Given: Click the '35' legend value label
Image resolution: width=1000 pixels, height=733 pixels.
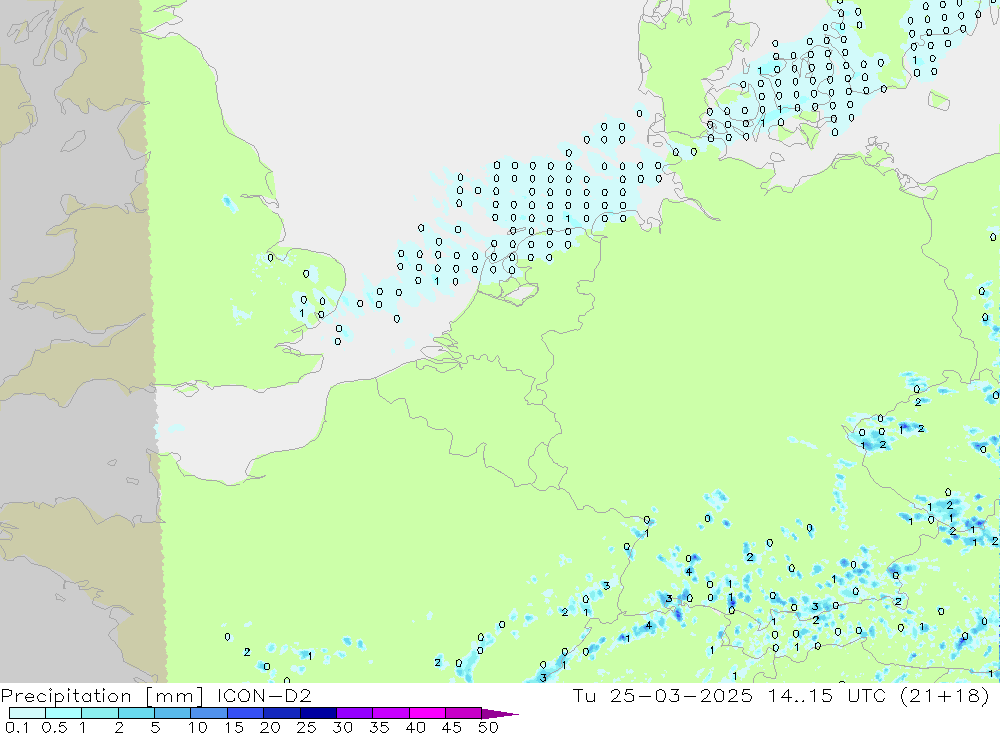Looking at the screenshot, I should point(379,727).
